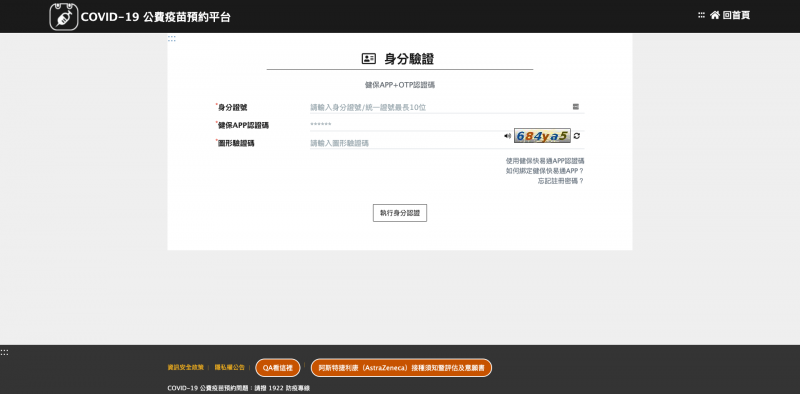Click the home icon beside 回首頁
The height and width of the screenshot is (394, 800).
coord(715,15)
